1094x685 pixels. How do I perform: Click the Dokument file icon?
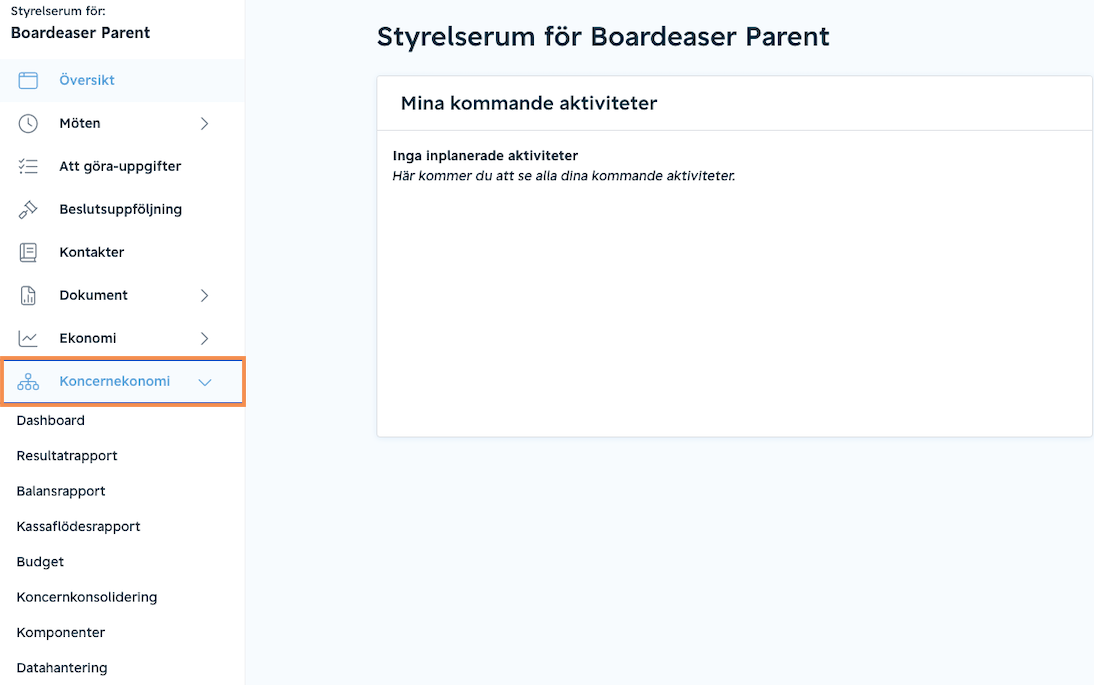point(28,295)
